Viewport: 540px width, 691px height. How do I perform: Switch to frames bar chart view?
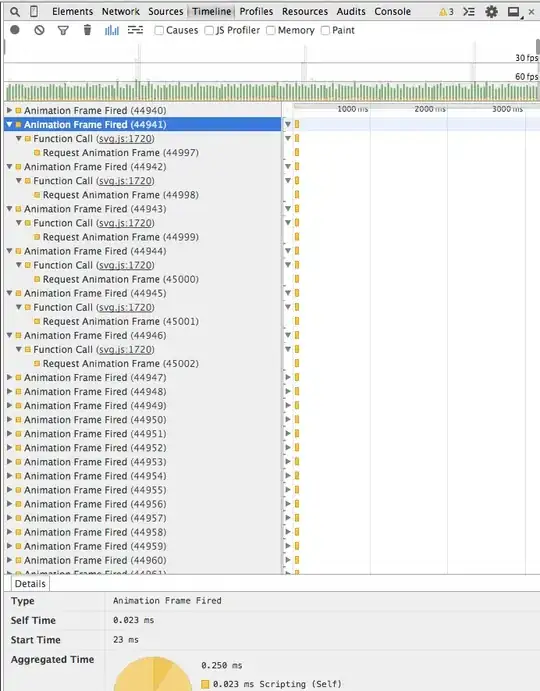point(112,30)
